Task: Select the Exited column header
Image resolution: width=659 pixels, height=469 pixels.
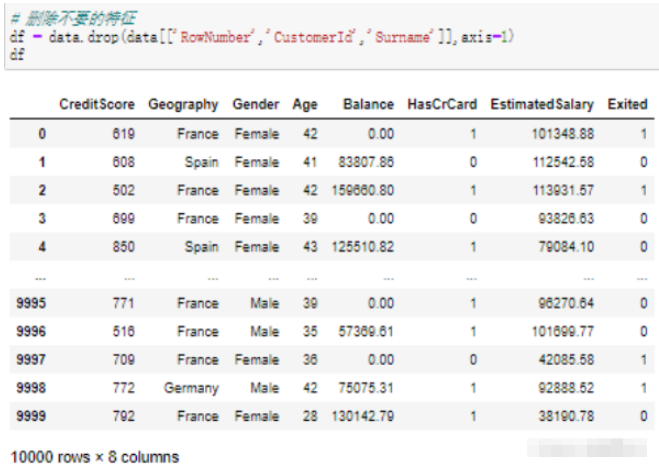Action: [627, 105]
